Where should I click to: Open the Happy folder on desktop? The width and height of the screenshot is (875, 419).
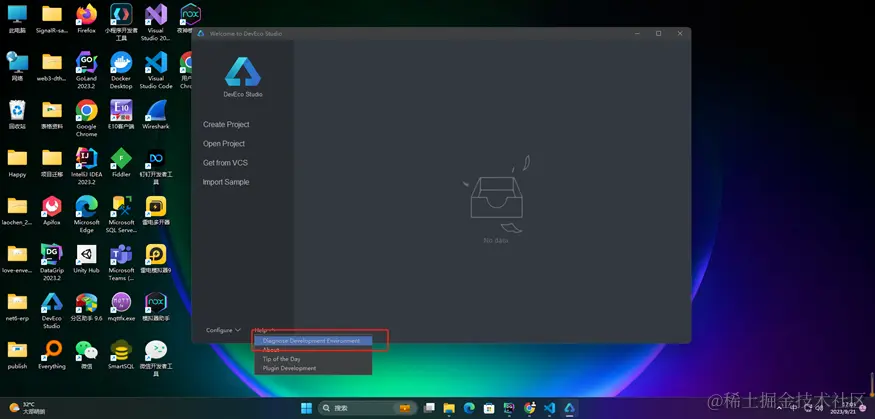17,163
